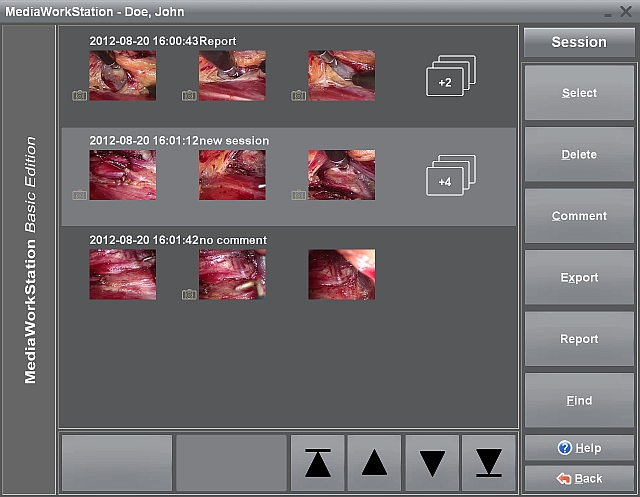Select third thumbnail in Report session
Screen dimensions: 640x497
coord(342,75)
